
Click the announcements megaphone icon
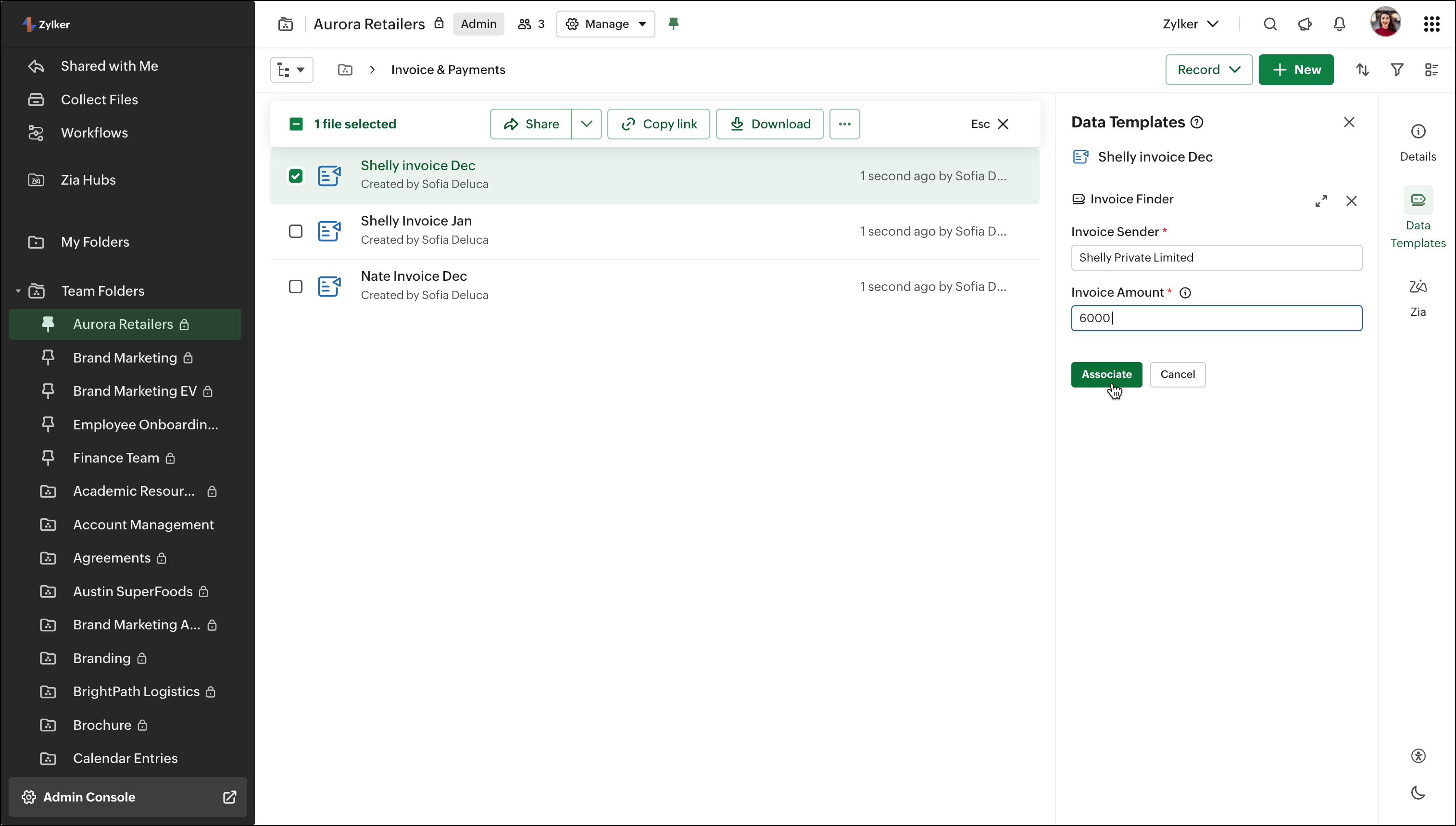[1305, 24]
